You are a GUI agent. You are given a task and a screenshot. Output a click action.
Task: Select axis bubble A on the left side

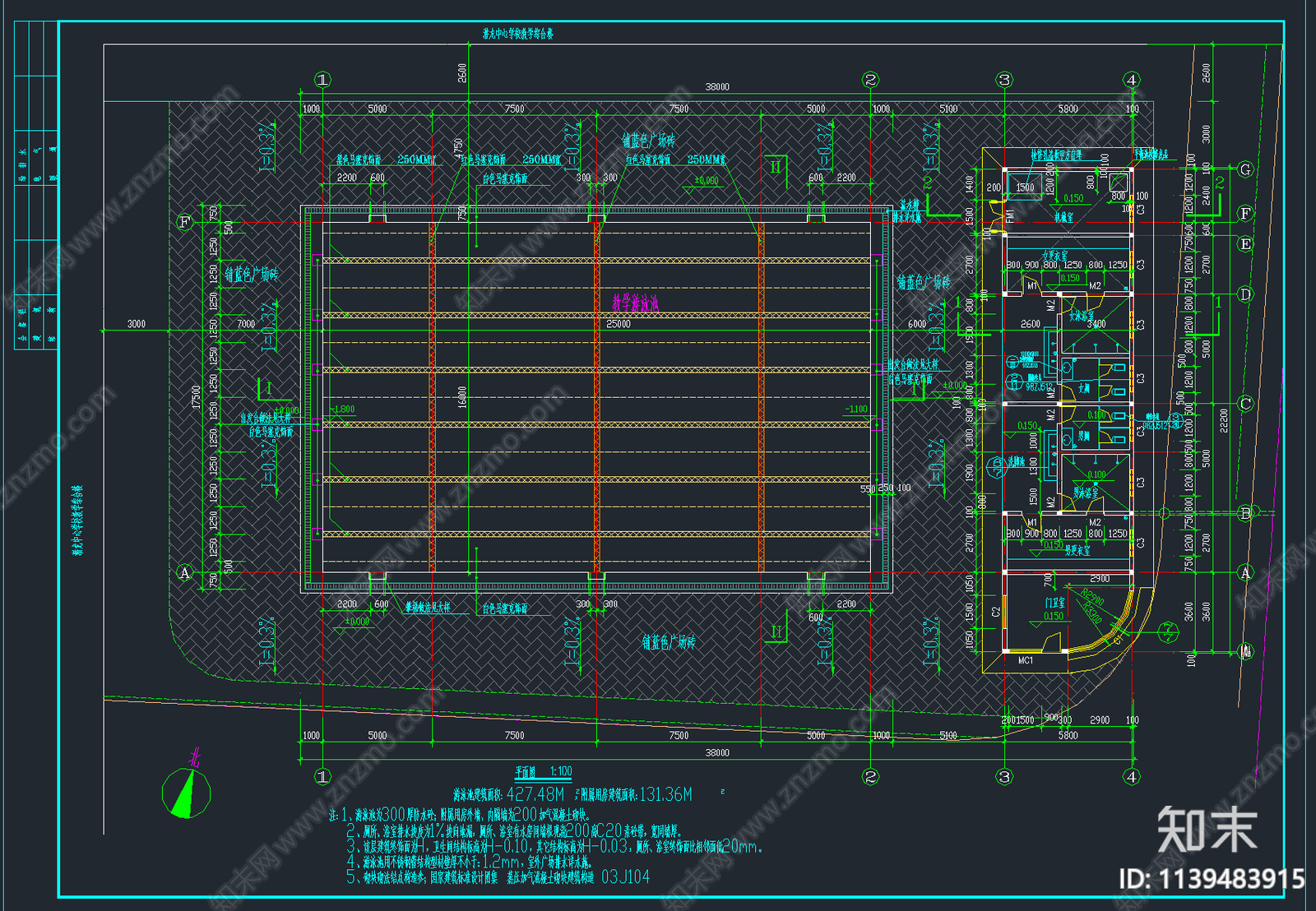(185, 572)
